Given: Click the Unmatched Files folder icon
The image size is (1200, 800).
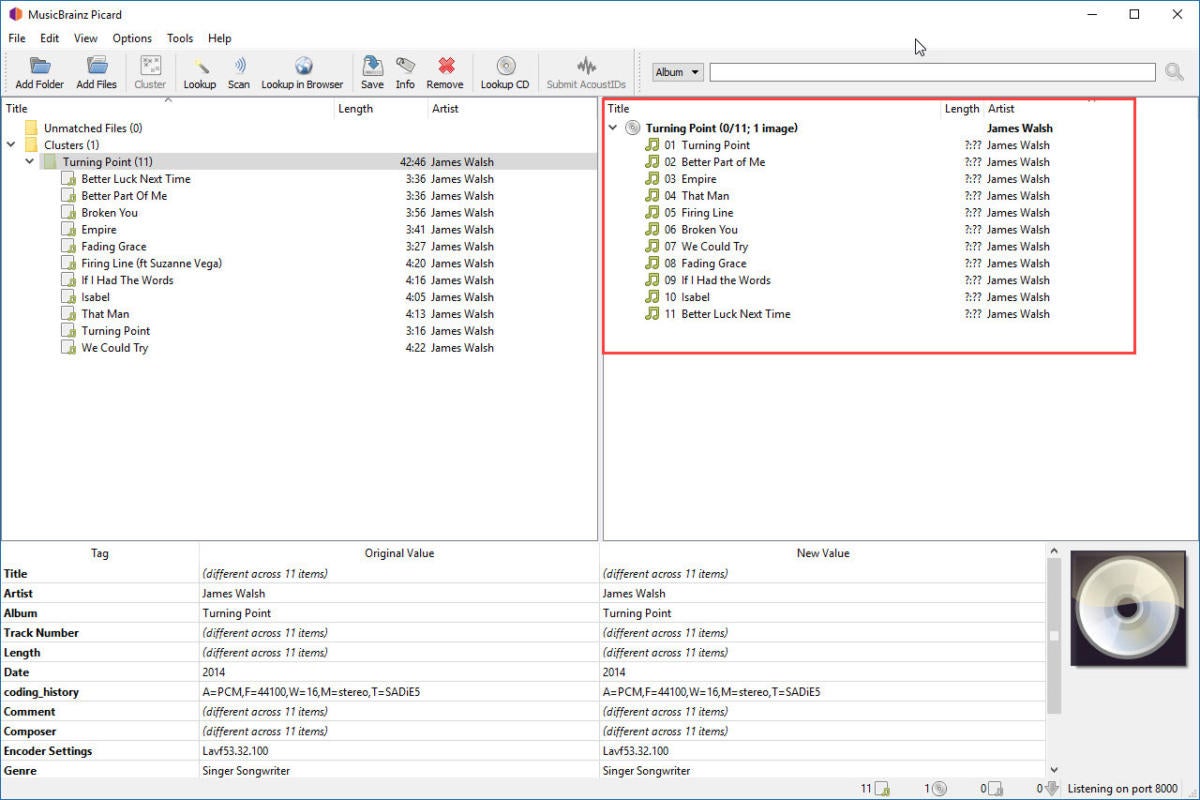Looking at the screenshot, I should coord(32,128).
